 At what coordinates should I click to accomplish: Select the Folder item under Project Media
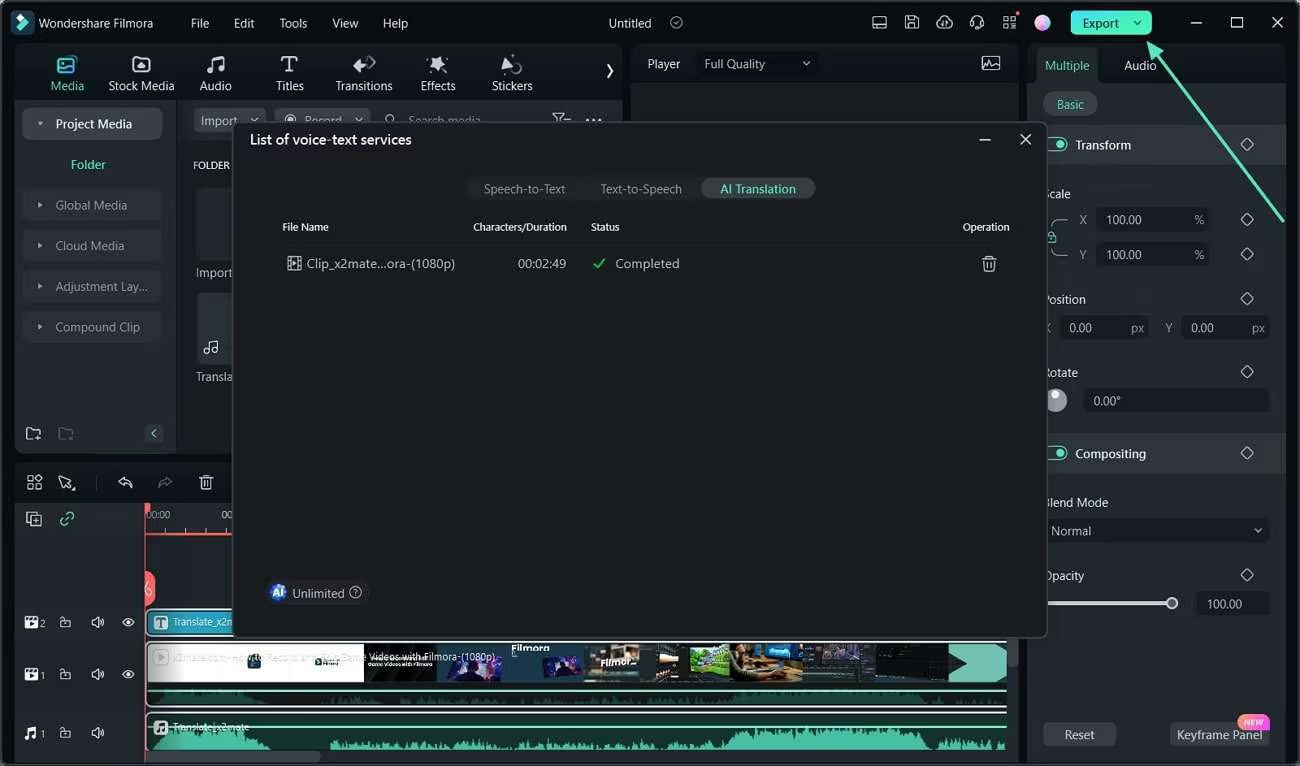tap(88, 164)
